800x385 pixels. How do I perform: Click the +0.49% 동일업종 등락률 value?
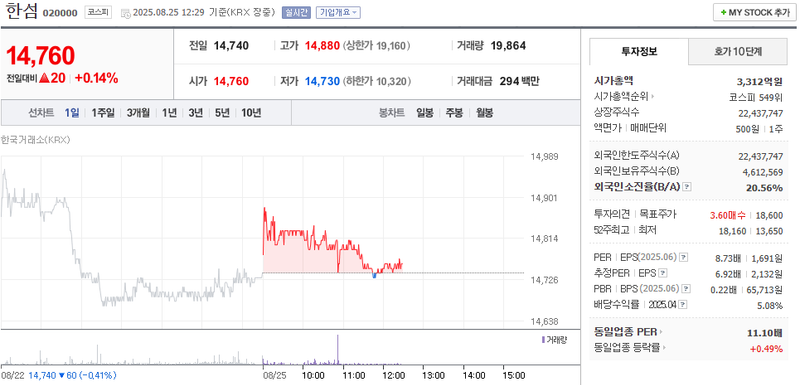[766, 349]
